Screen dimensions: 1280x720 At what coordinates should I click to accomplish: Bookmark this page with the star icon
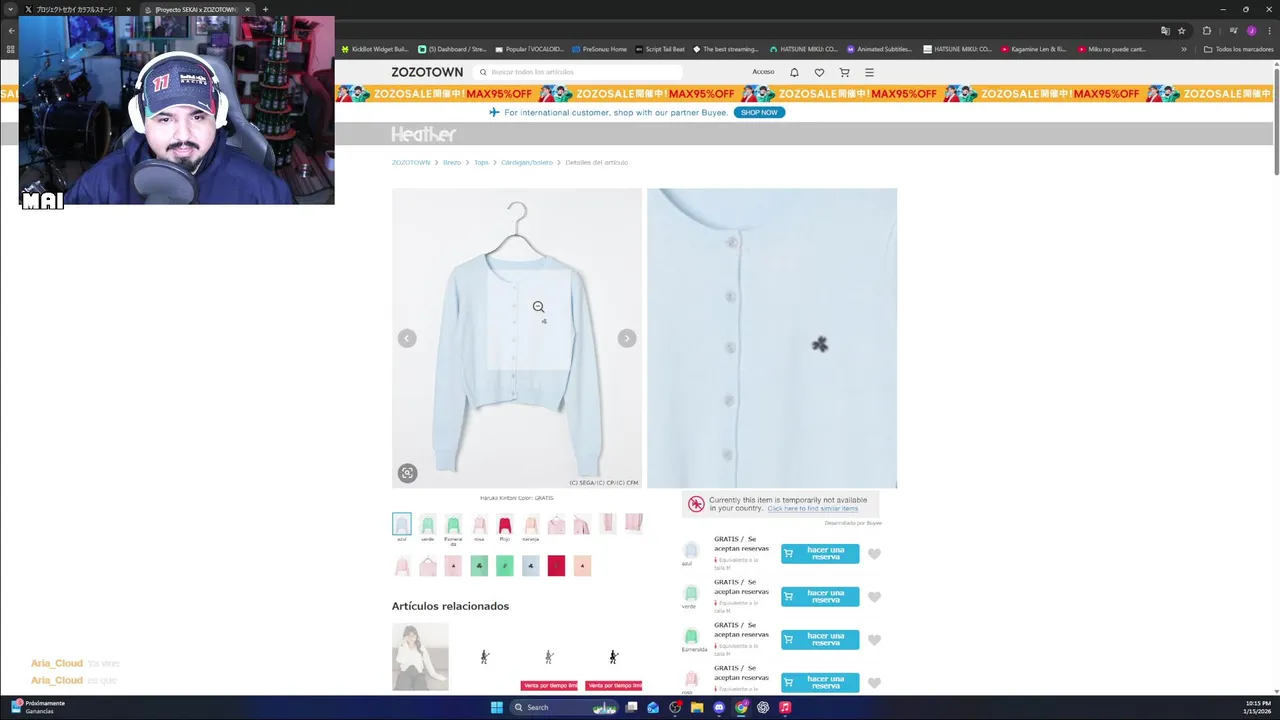click(x=1181, y=30)
